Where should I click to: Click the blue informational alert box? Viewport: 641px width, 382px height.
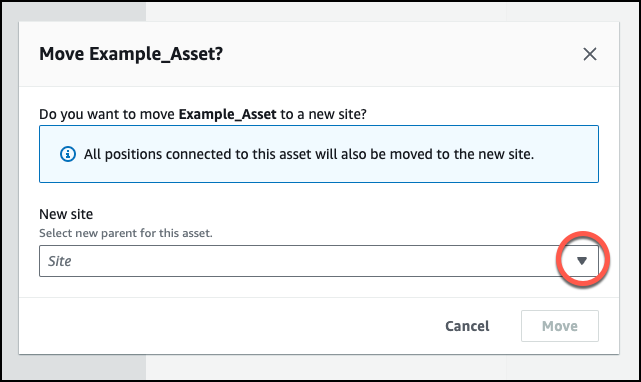pyautogui.click(x=319, y=154)
